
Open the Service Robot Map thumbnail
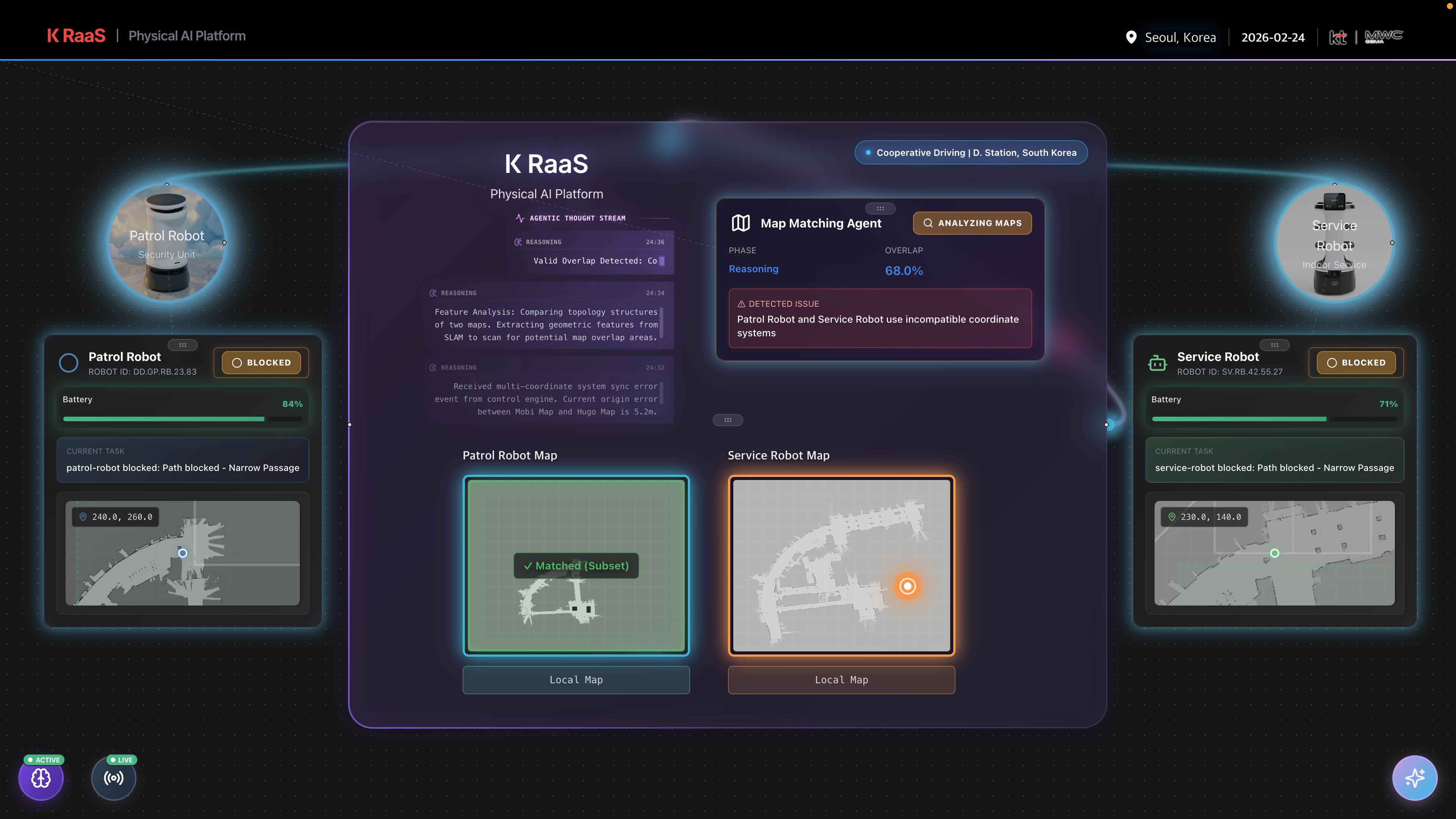tap(842, 566)
